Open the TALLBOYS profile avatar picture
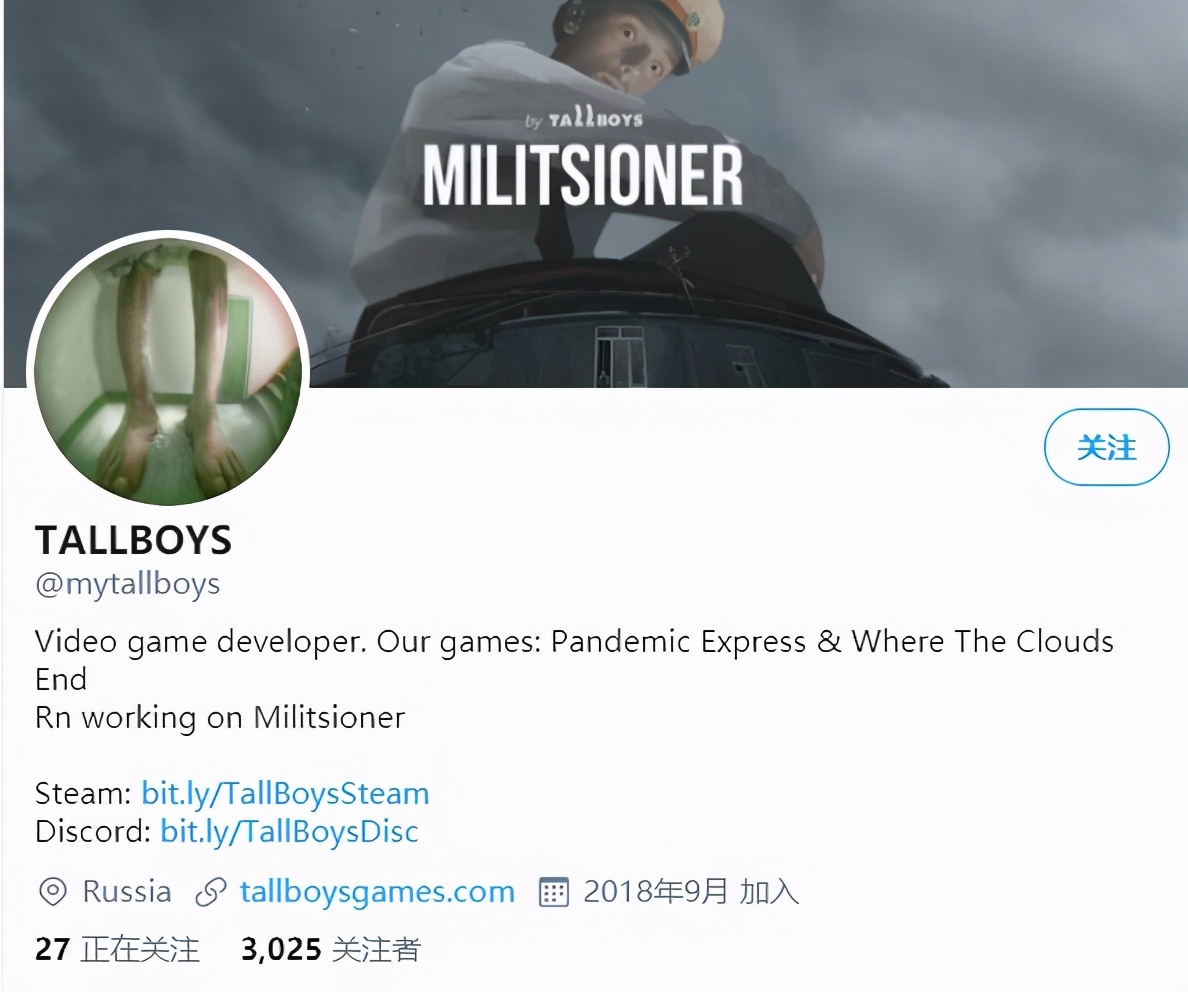This screenshot has height=992, width=1188. 168,371
